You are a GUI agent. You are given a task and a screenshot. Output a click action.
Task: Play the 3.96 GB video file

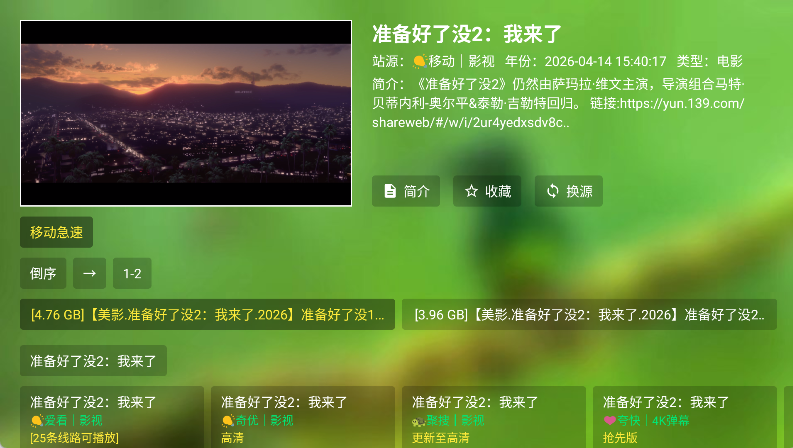589,314
